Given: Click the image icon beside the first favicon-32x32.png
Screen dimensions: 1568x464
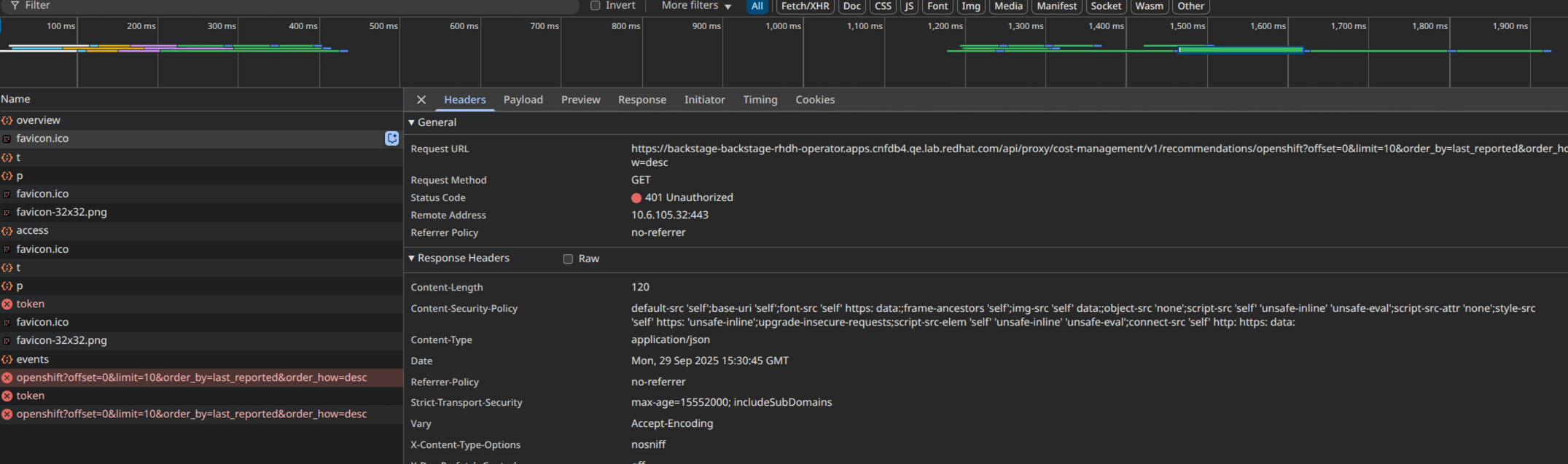Looking at the screenshot, I should click(7, 212).
